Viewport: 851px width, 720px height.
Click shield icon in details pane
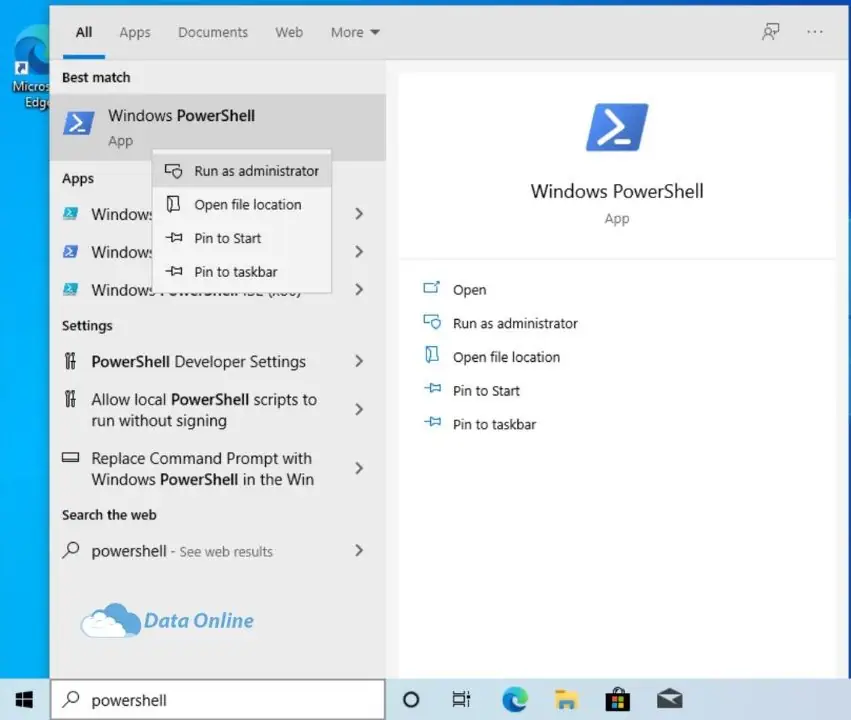pos(432,322)
